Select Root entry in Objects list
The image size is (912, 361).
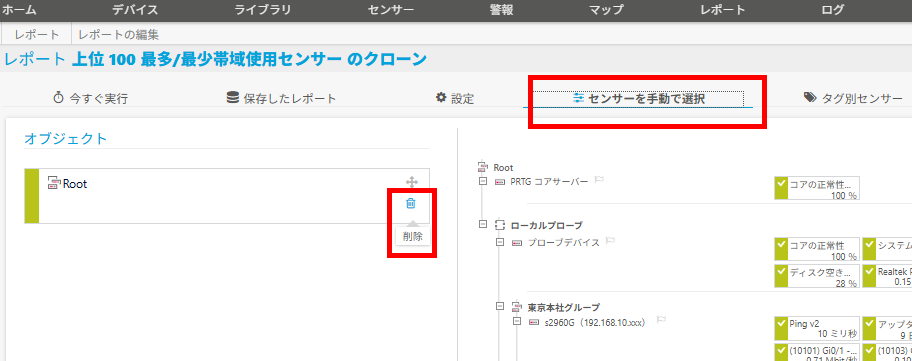tap(227, 196)
